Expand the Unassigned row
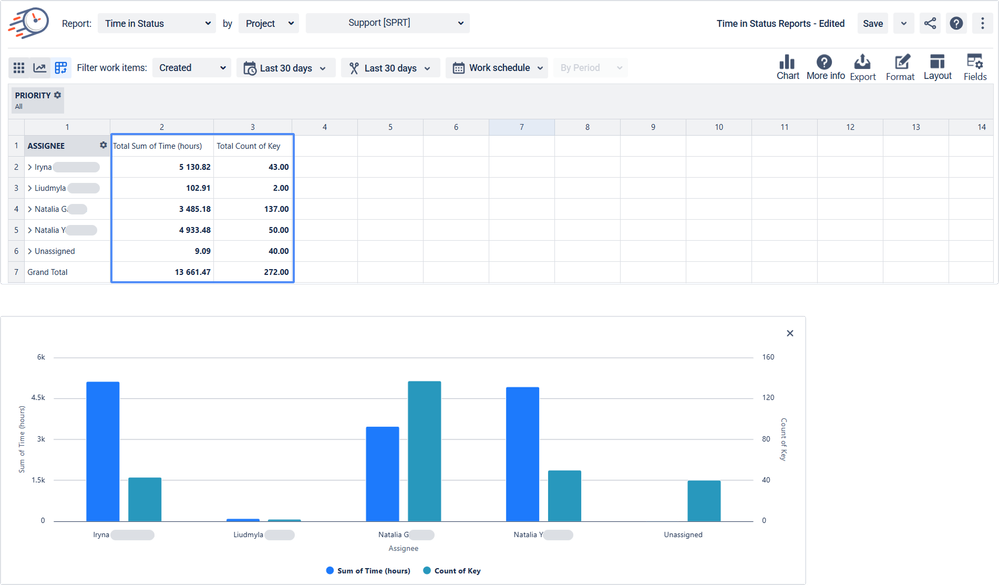Screen dimensions: 999x585 pyautogui.click(x=30, y=251)
